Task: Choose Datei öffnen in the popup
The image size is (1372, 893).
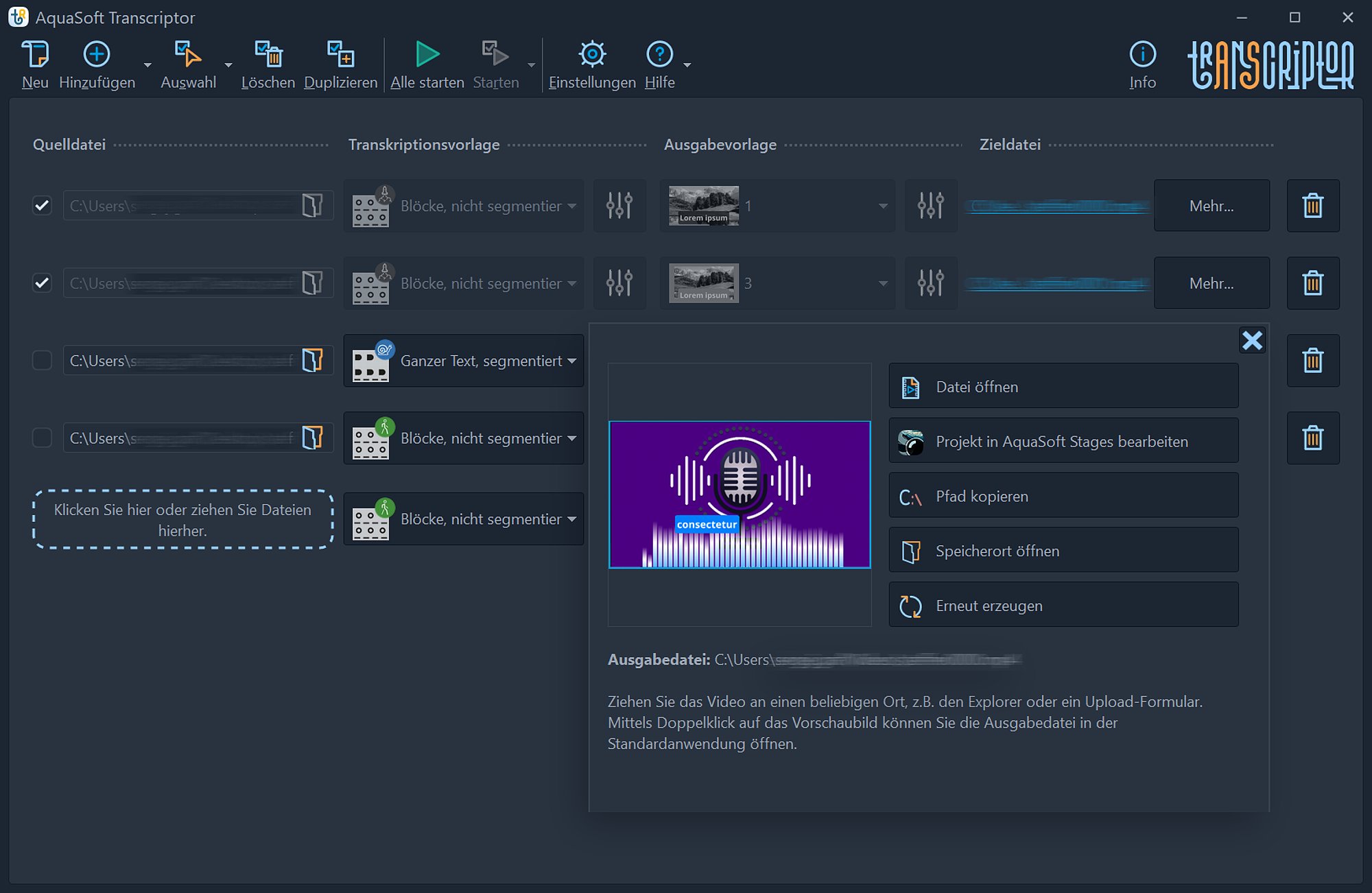Action: (x=1063, y=386)
